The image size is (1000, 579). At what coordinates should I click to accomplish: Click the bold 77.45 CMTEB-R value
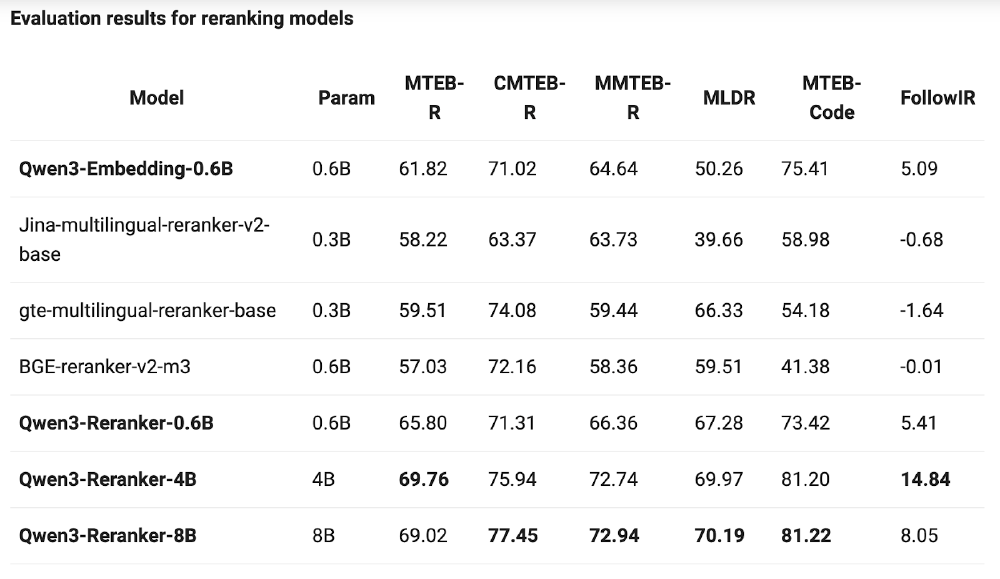point(513,536)
